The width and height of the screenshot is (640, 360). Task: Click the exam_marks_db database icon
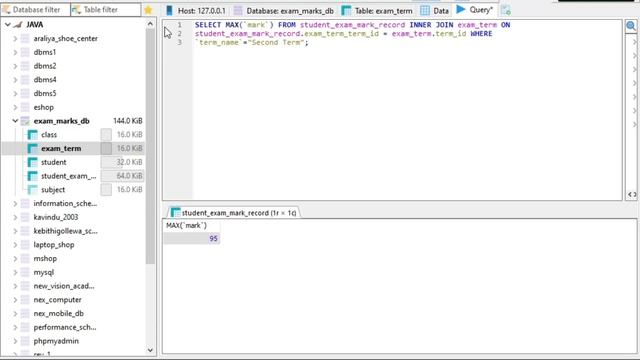(x=25, y=121)
